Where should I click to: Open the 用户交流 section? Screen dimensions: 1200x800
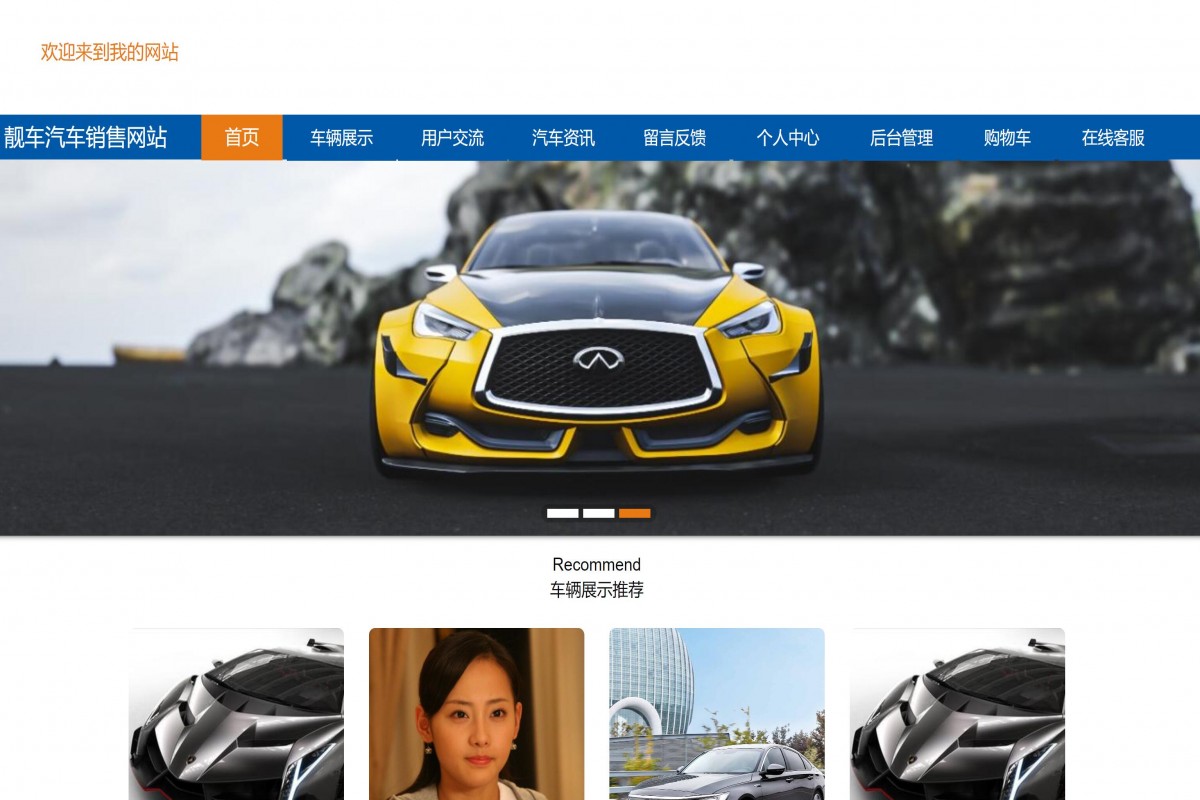452,138
